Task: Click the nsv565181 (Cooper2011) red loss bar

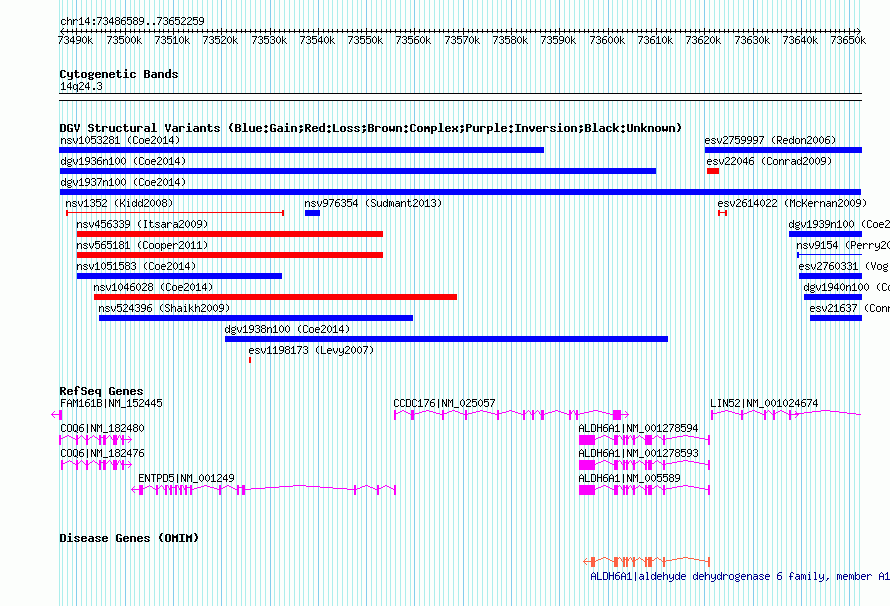Action: click(230, 255)
